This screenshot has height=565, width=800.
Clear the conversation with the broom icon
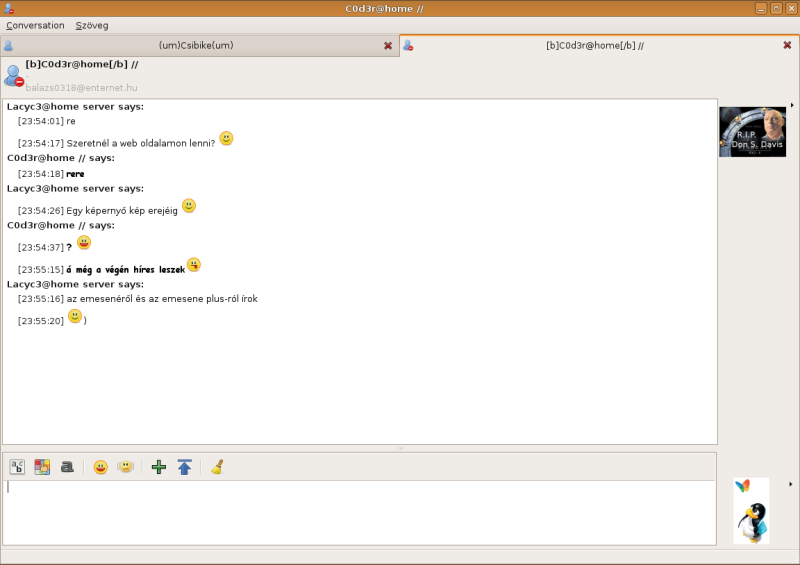point(217,467)
